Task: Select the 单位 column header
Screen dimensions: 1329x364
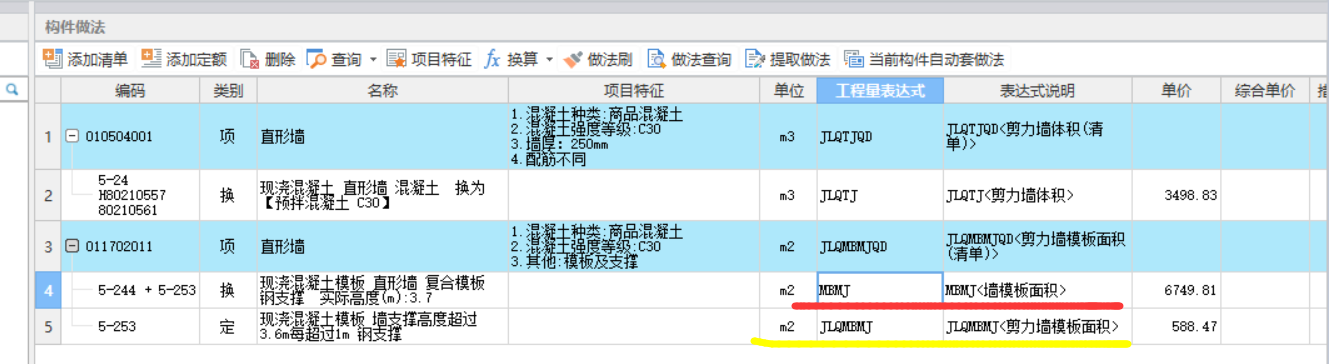Action: click(x=788, y=91)
